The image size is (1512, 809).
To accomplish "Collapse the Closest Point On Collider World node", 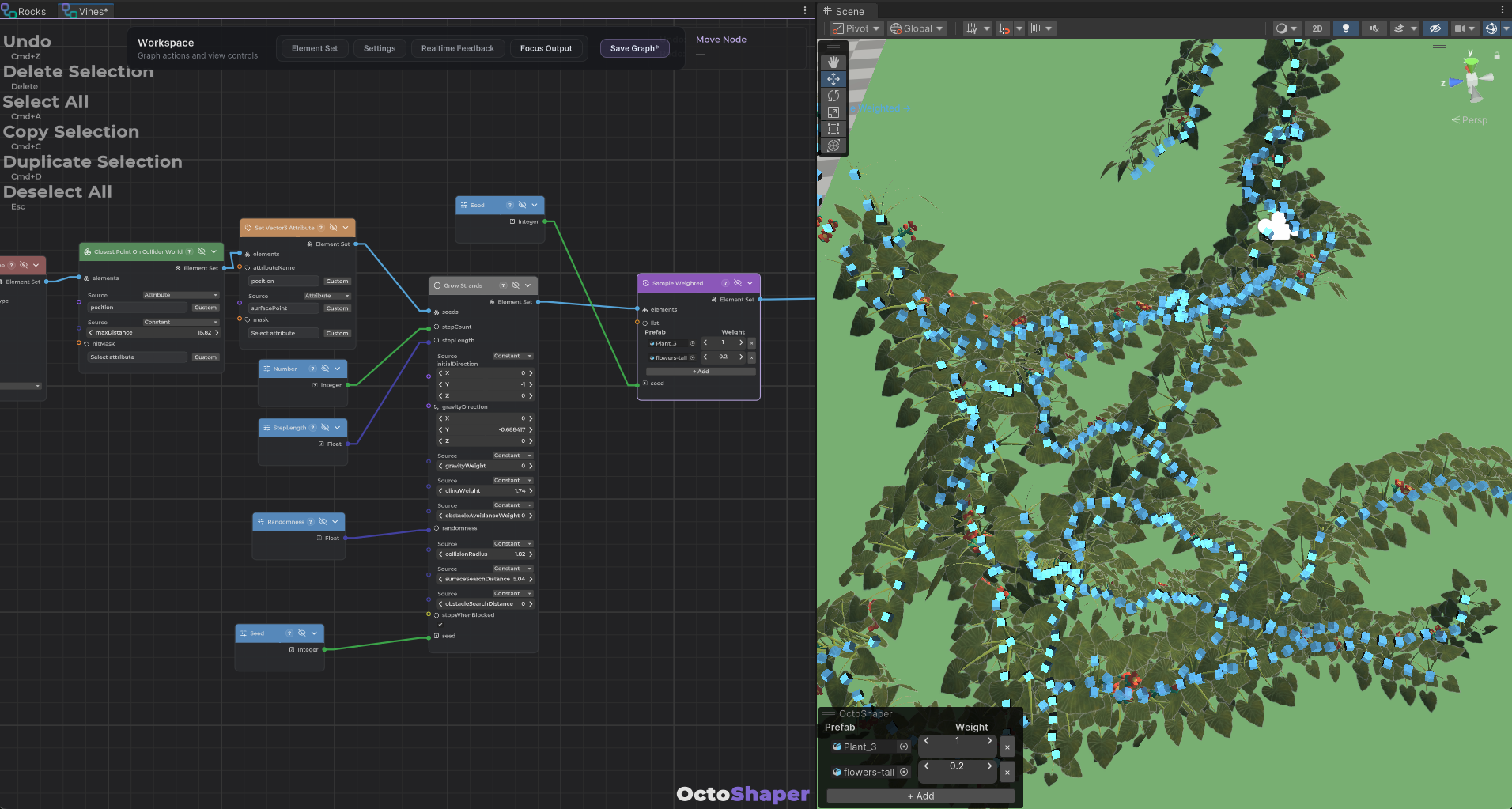I will [x=214, y=251].
